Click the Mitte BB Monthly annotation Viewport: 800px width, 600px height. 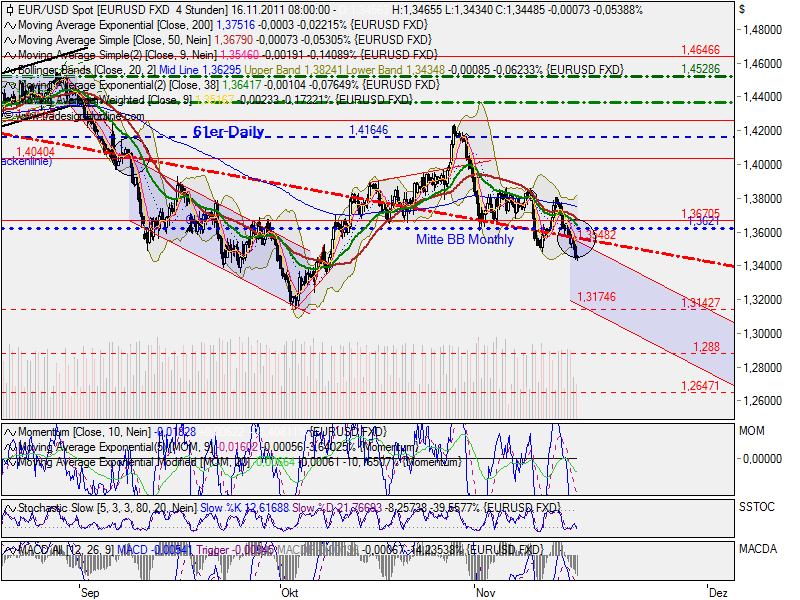click(464, 239)
